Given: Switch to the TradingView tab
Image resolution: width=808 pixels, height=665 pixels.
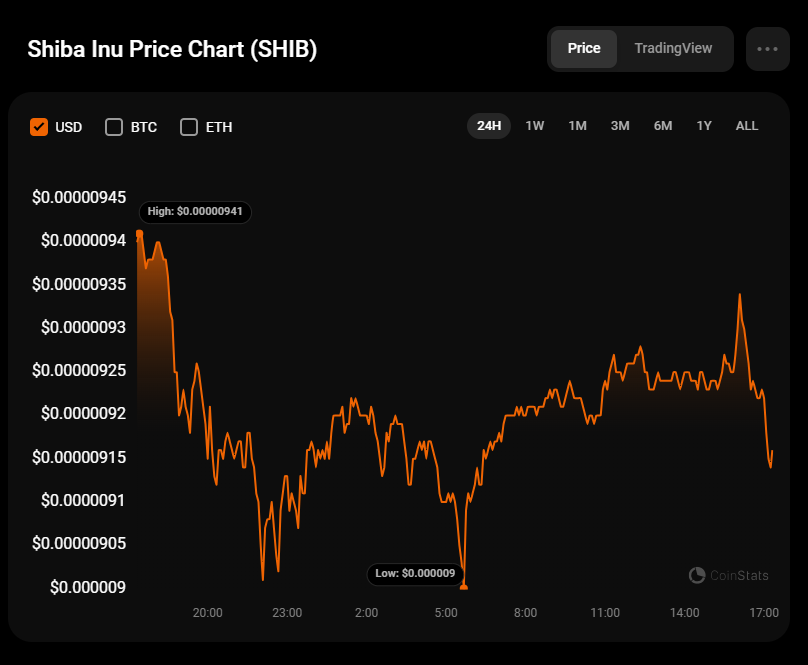Looking at the screenshot, I should (673, 49).
